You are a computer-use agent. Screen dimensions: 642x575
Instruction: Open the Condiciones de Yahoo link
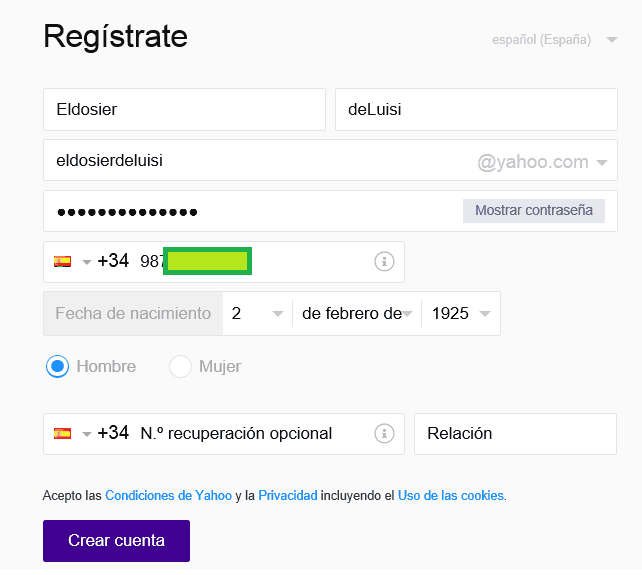168,495
